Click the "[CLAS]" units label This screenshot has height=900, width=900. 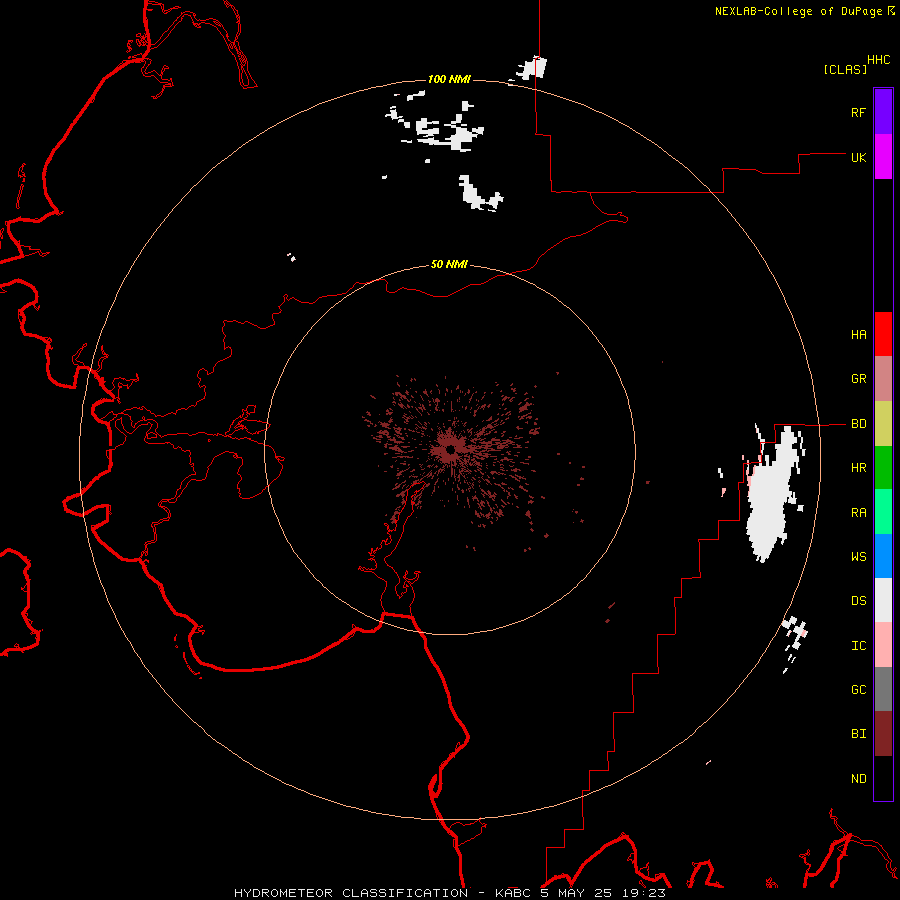(x=845, y=70)
